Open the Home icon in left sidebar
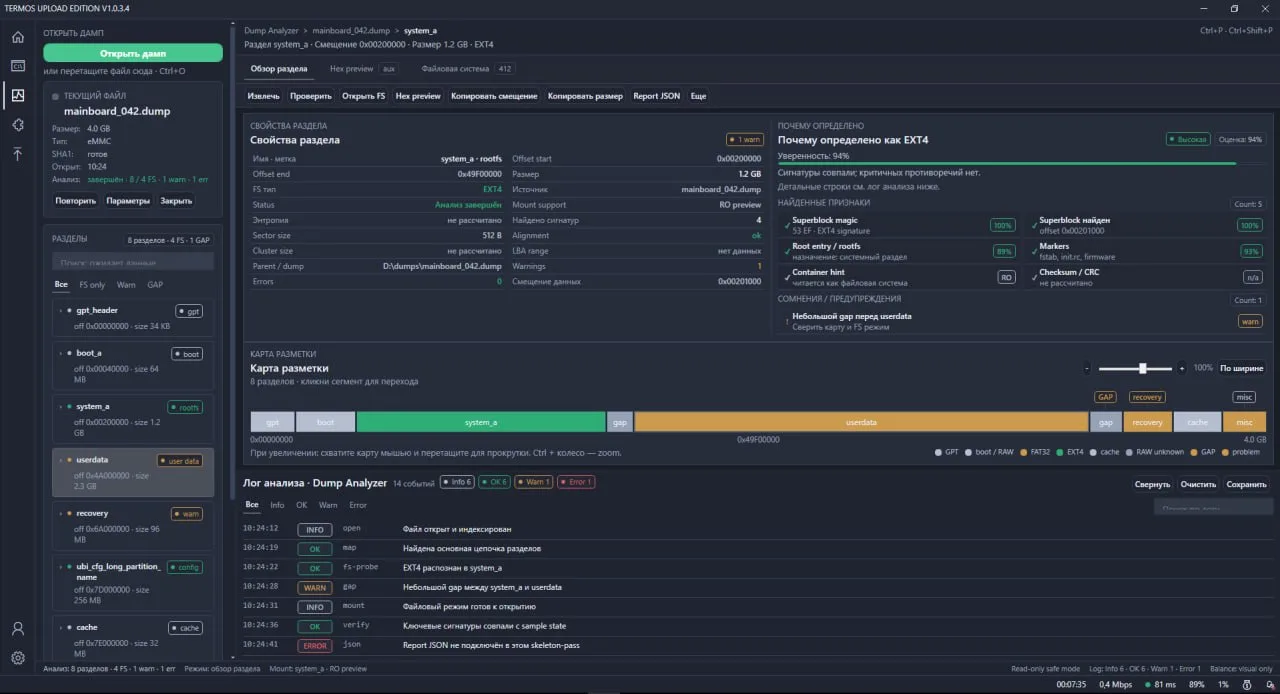Image resolution: width=1280 pixels, height=694 pixels. point(17,37)
